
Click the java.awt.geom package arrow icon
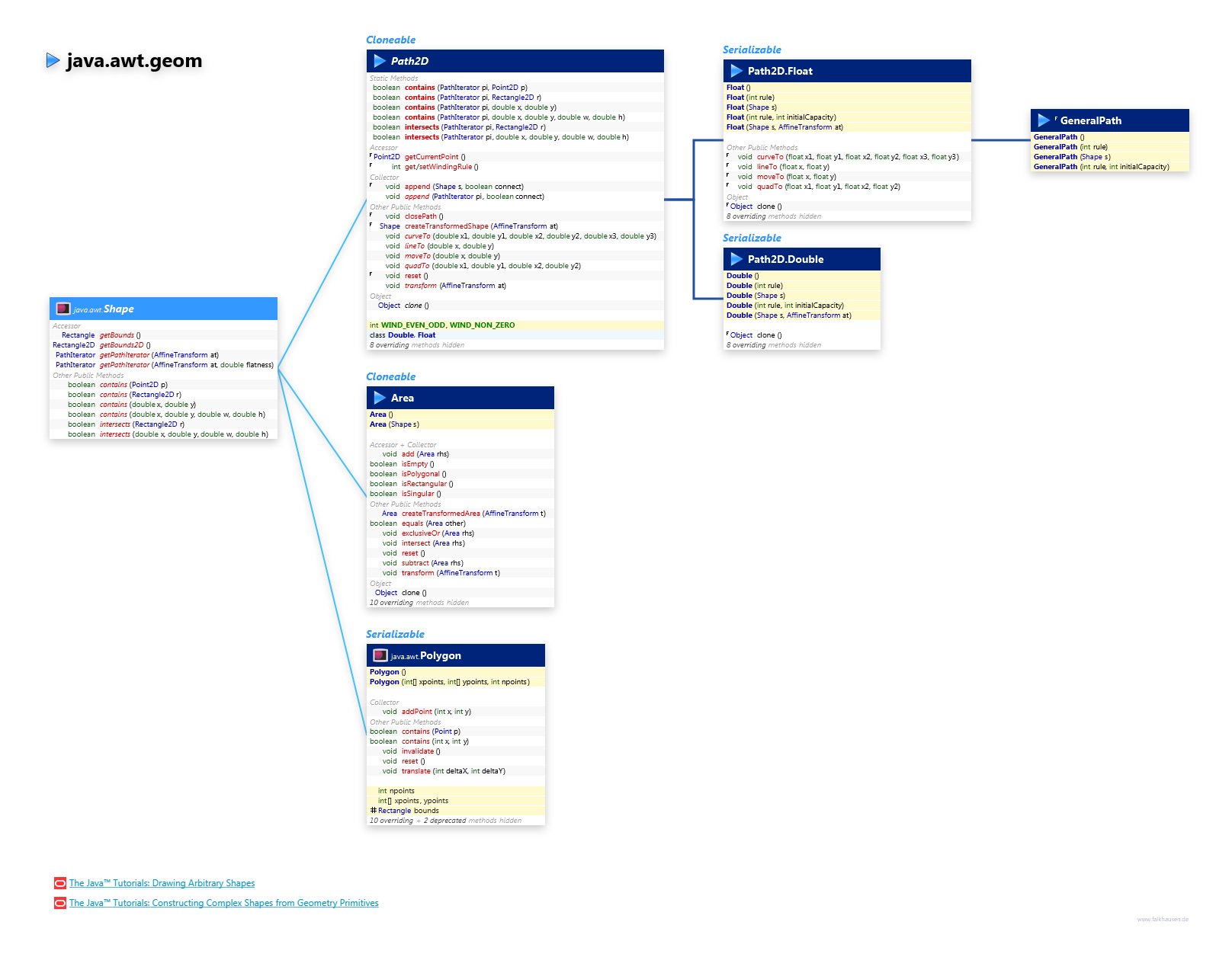(x=53, y=60)
